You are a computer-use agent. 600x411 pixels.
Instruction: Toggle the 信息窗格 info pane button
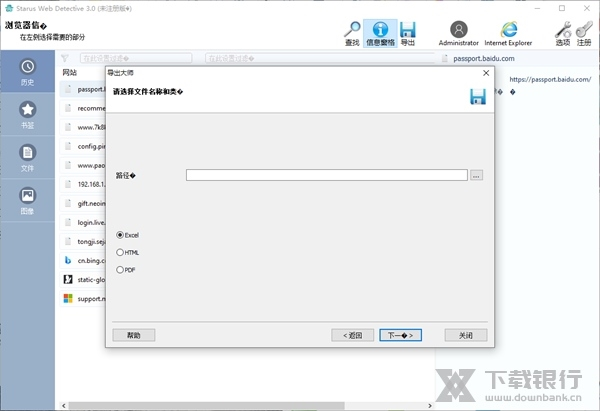(x=380, y=34)
